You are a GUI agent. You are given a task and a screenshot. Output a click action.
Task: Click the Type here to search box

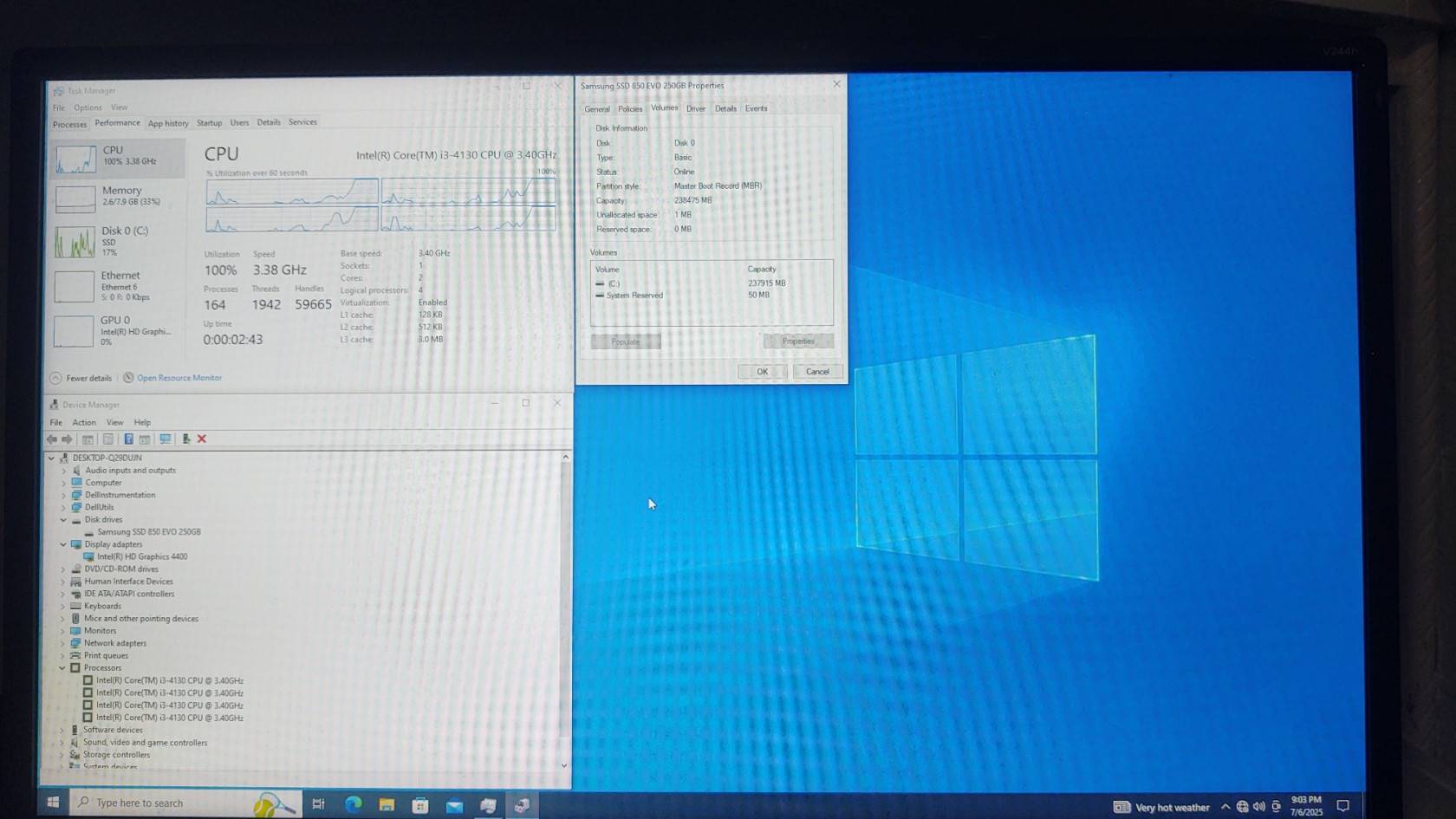coord(165,803)
